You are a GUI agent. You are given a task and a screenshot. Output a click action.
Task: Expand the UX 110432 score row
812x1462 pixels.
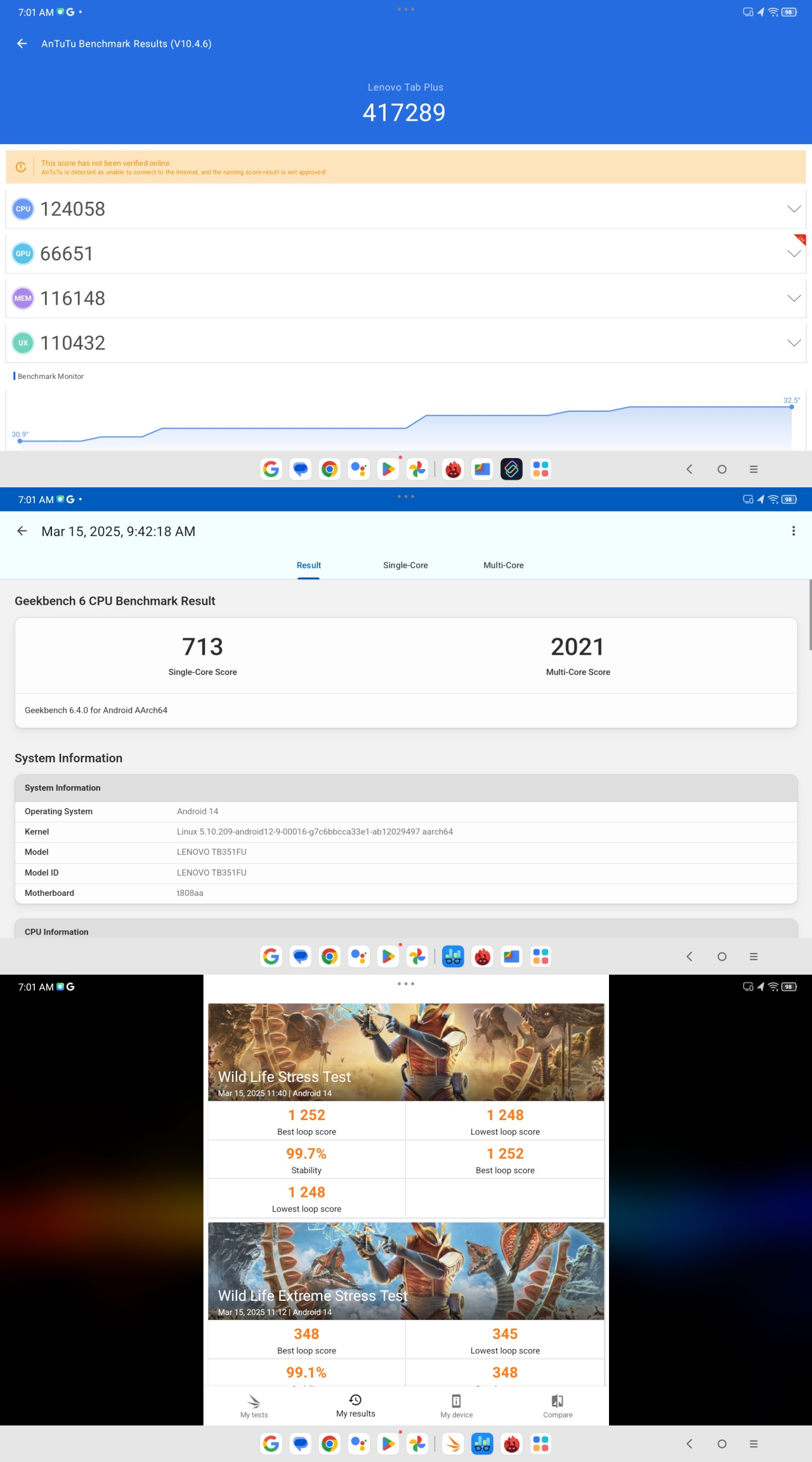coord(406,343)
